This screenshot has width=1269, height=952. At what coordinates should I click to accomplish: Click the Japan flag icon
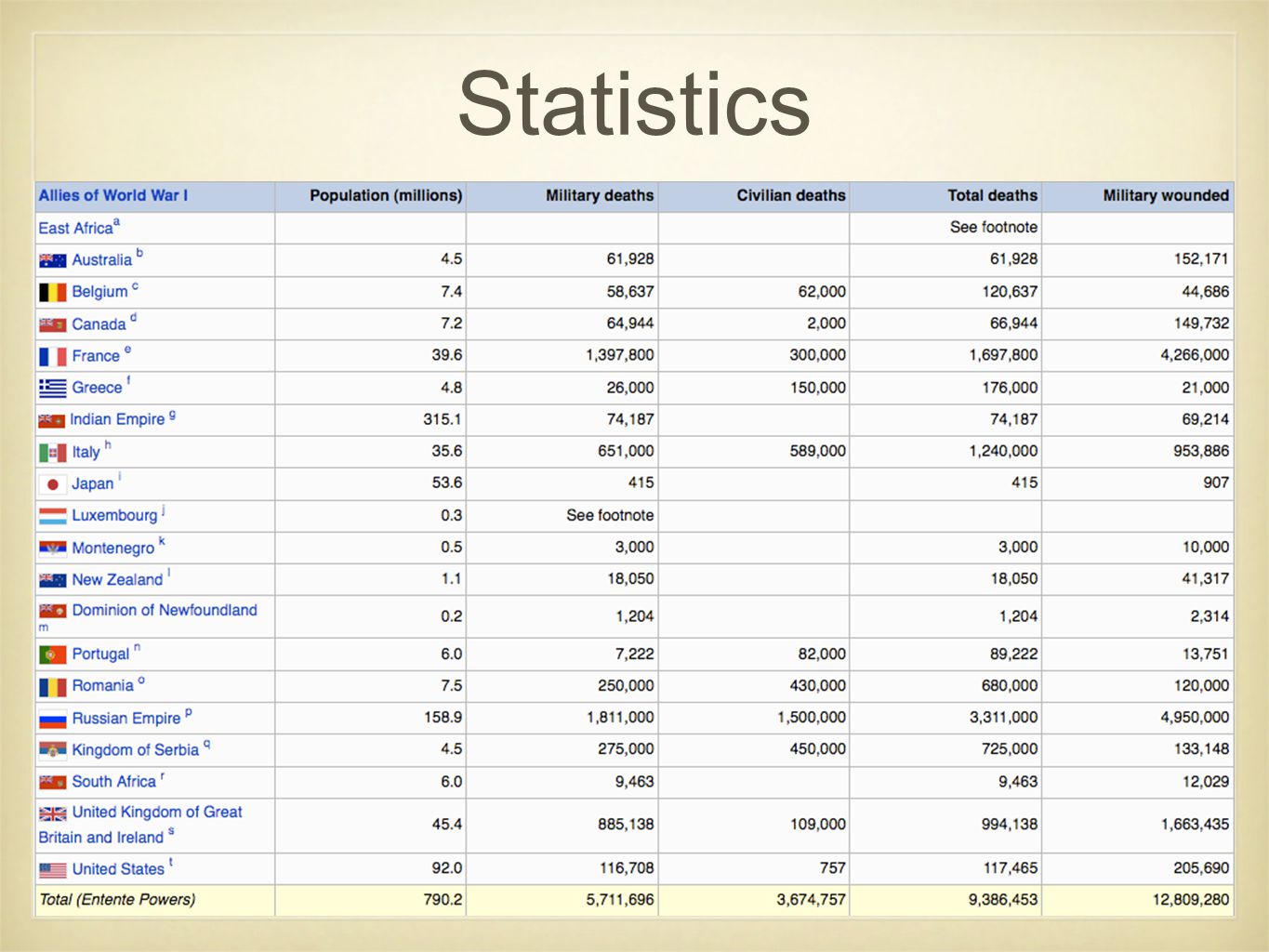[x=52, y=484]
